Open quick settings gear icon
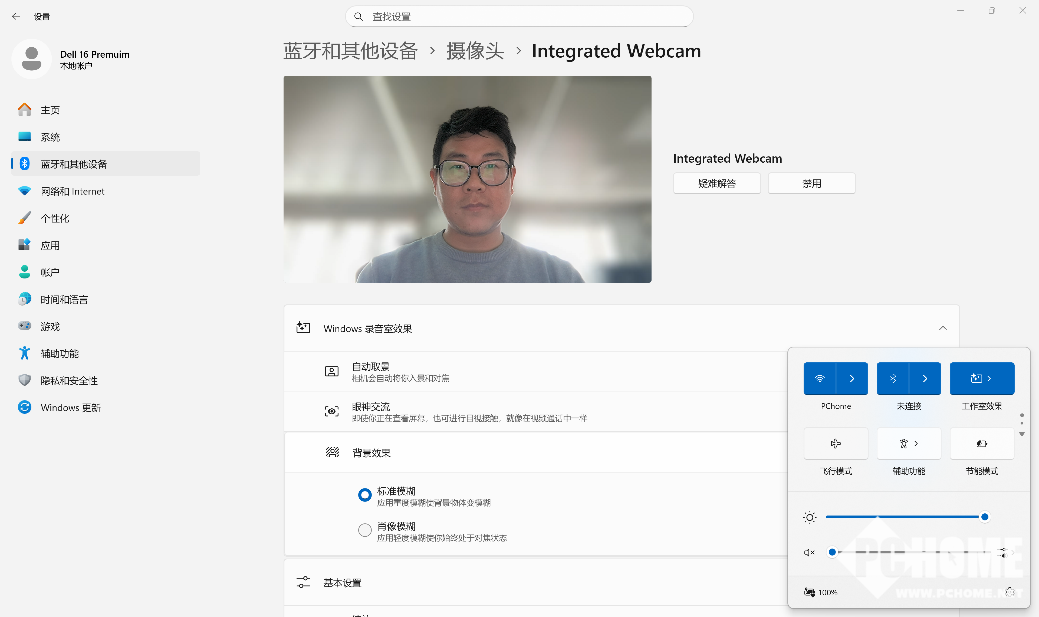The width and height of the screenshot is (1039, 617). [x=1010, y=592]
